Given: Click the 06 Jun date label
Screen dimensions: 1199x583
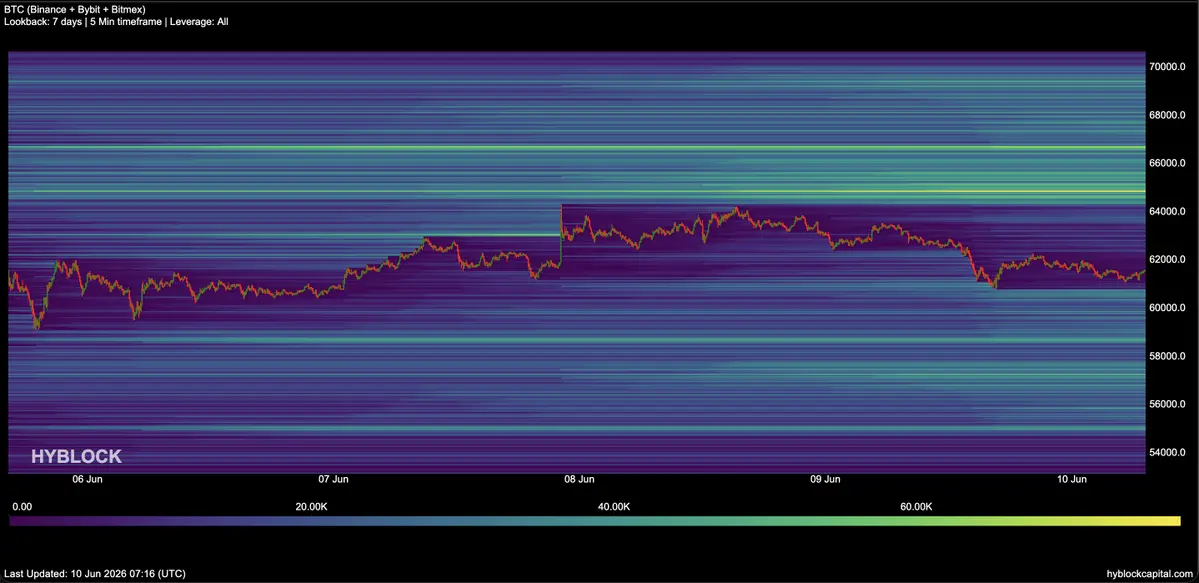Looking at the screenshot, I should (88, 480).
